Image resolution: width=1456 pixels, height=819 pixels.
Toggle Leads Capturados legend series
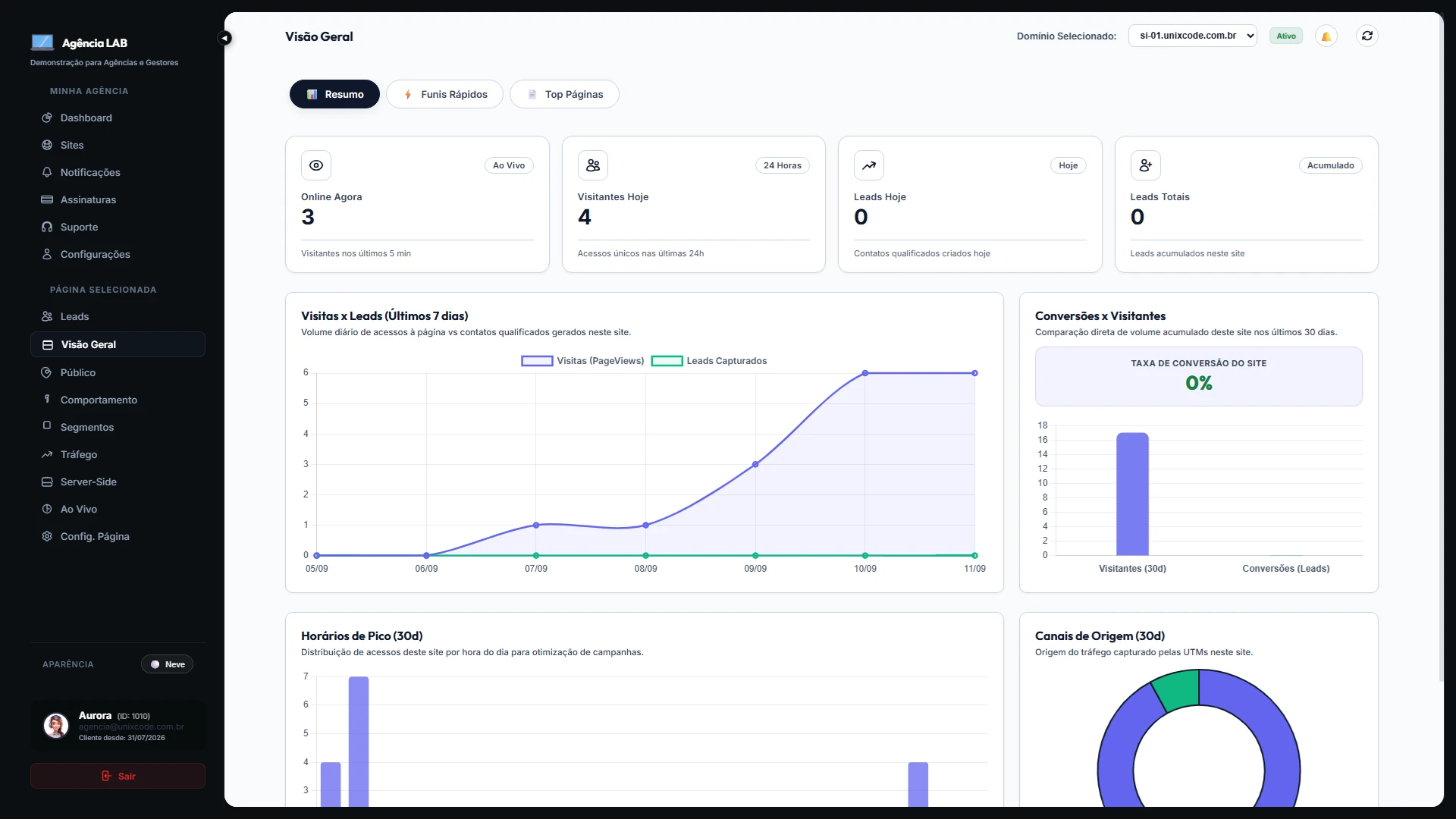click(709, 361)
